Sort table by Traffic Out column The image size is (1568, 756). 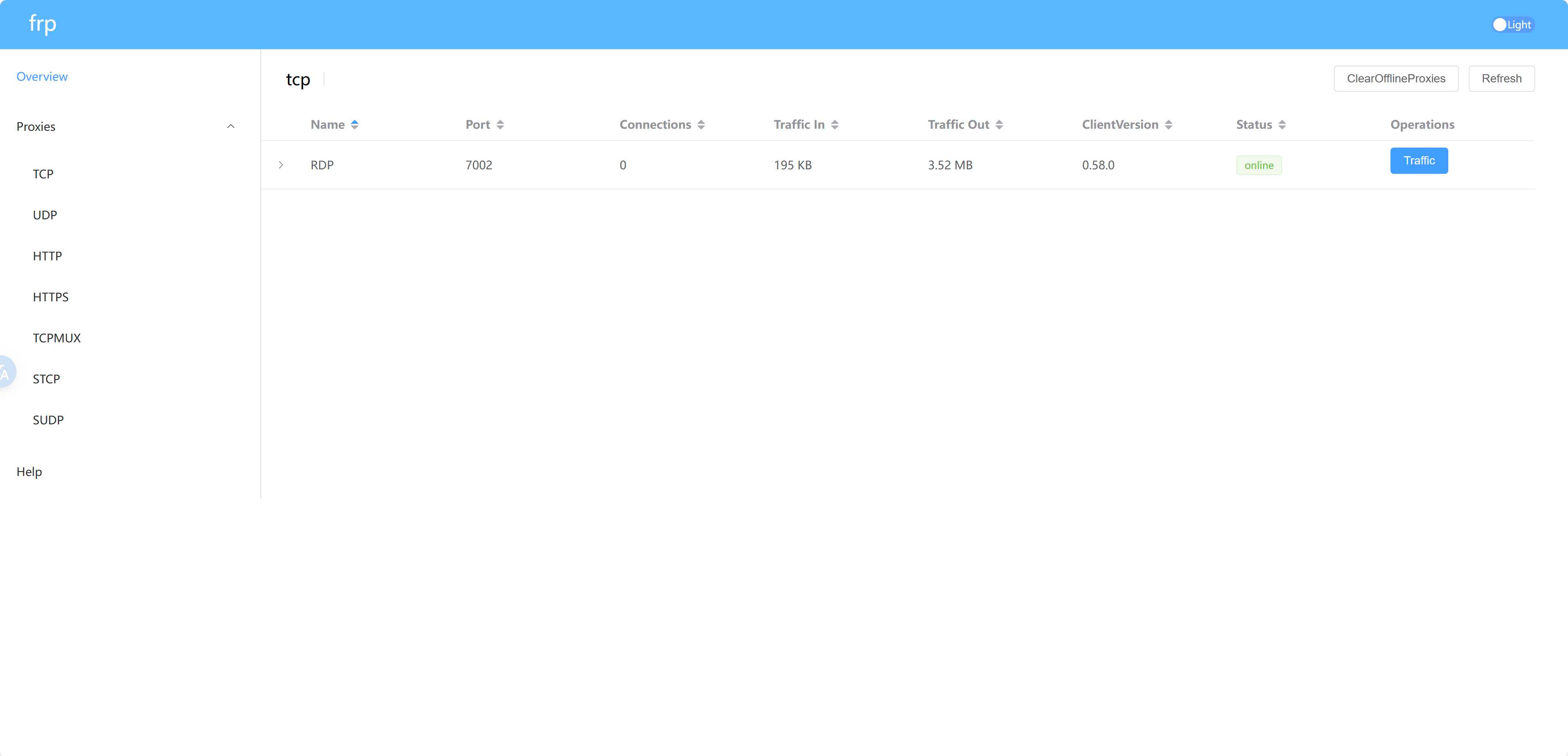pos(965,125)
